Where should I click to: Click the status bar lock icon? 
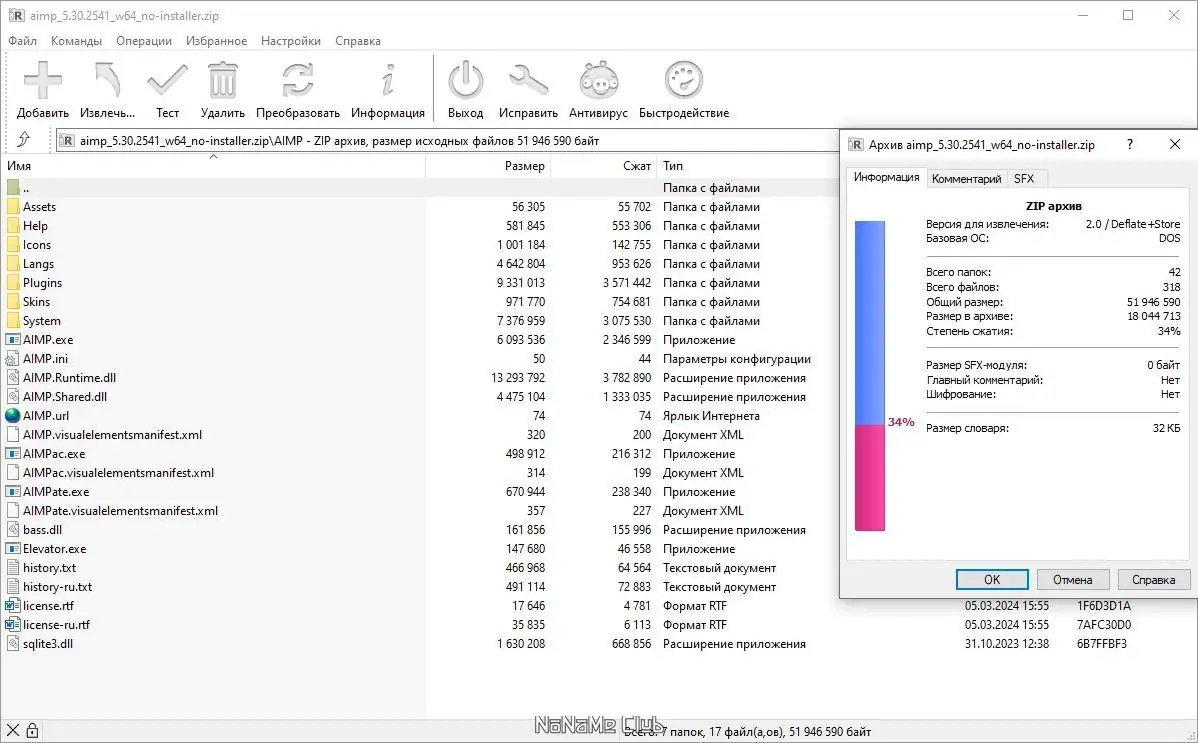(32, 731)
